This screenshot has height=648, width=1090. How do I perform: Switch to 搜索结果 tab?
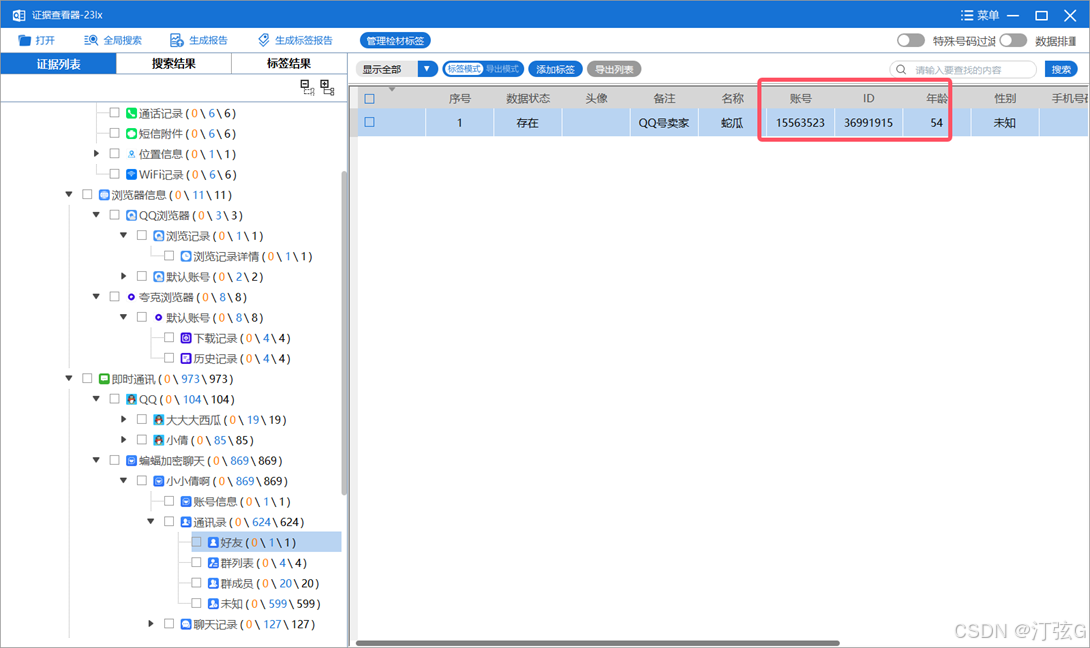(174, 64)
